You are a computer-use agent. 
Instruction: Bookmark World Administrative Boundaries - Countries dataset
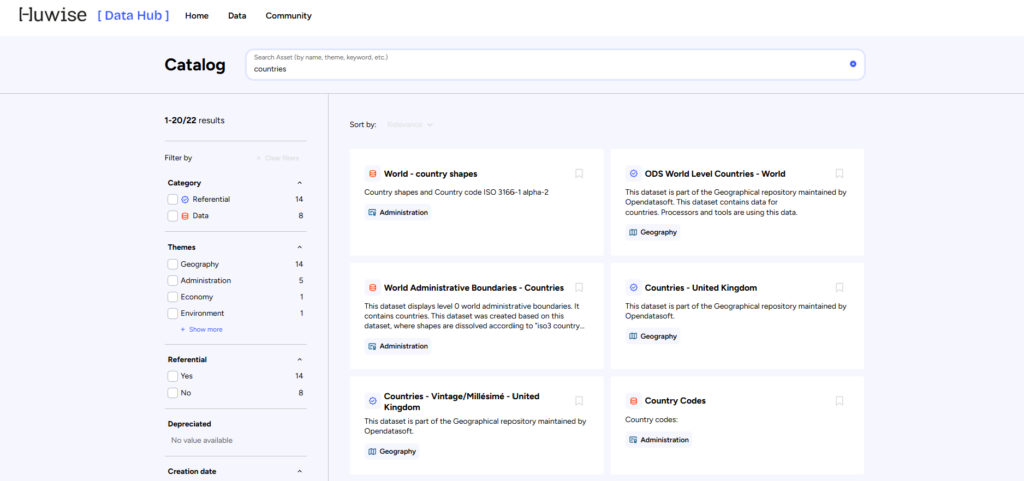pyautogui.click(x=579, y=287)
